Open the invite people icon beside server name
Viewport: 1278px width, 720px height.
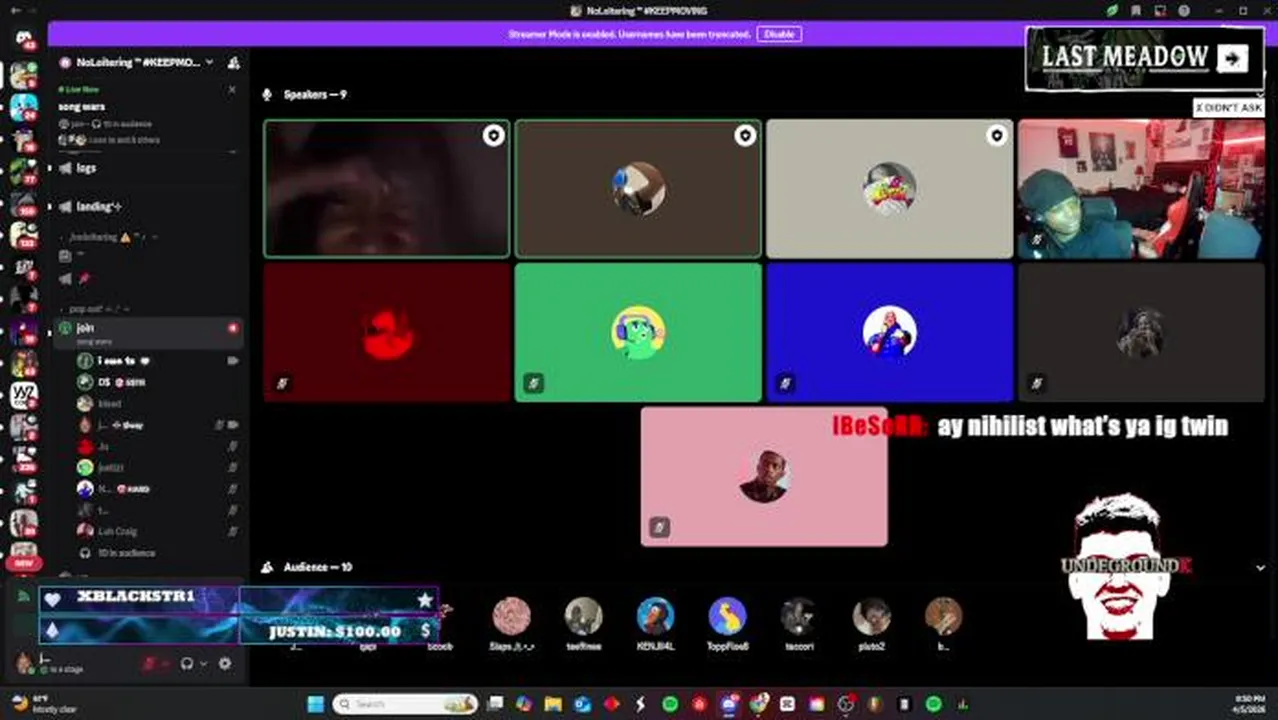[x=234, y=62]
